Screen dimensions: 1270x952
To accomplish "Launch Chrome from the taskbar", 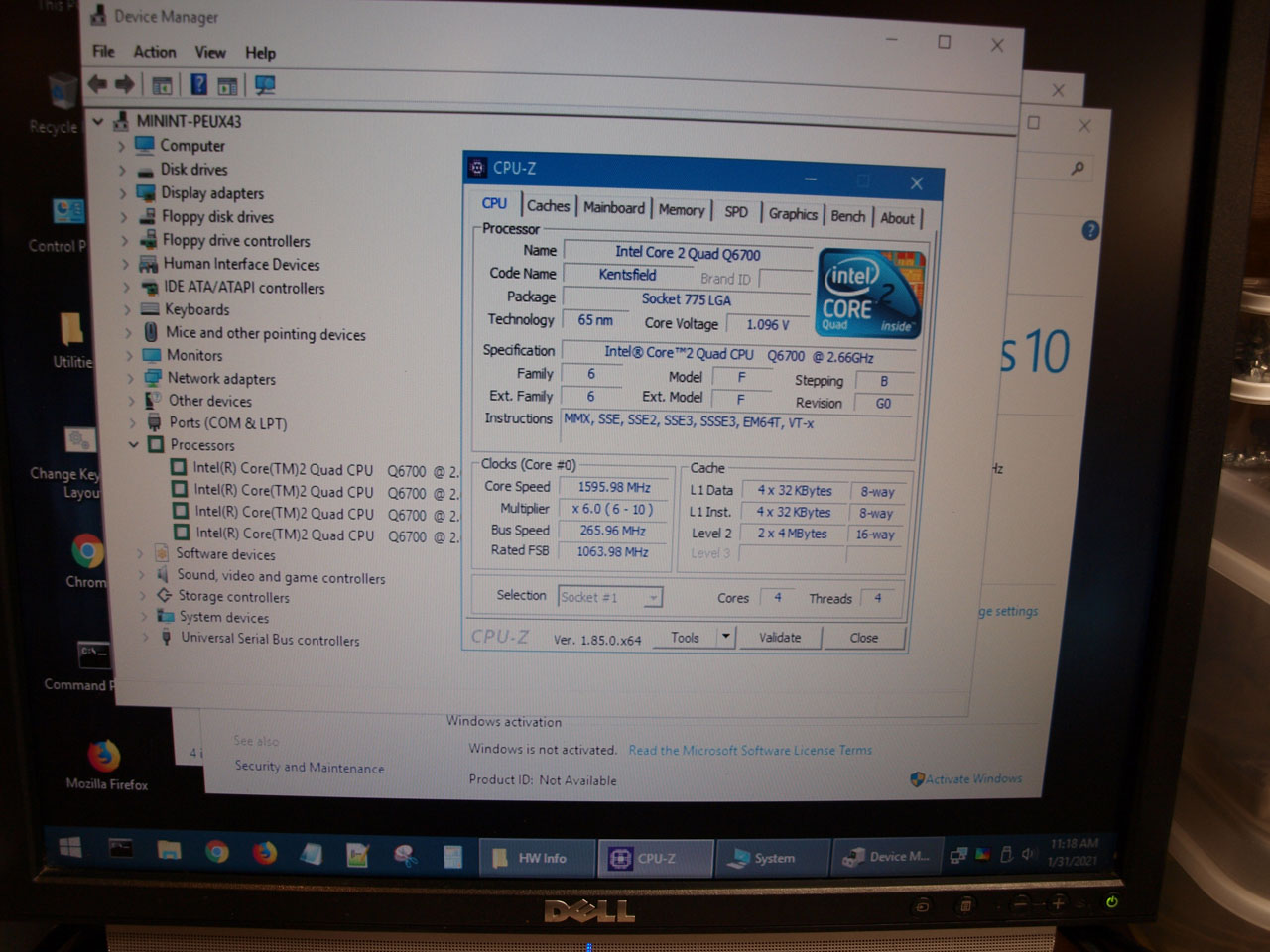I will click(216, 851).
